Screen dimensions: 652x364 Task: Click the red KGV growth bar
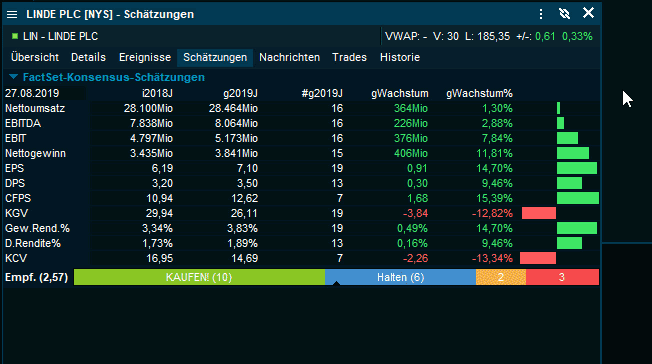539,213
